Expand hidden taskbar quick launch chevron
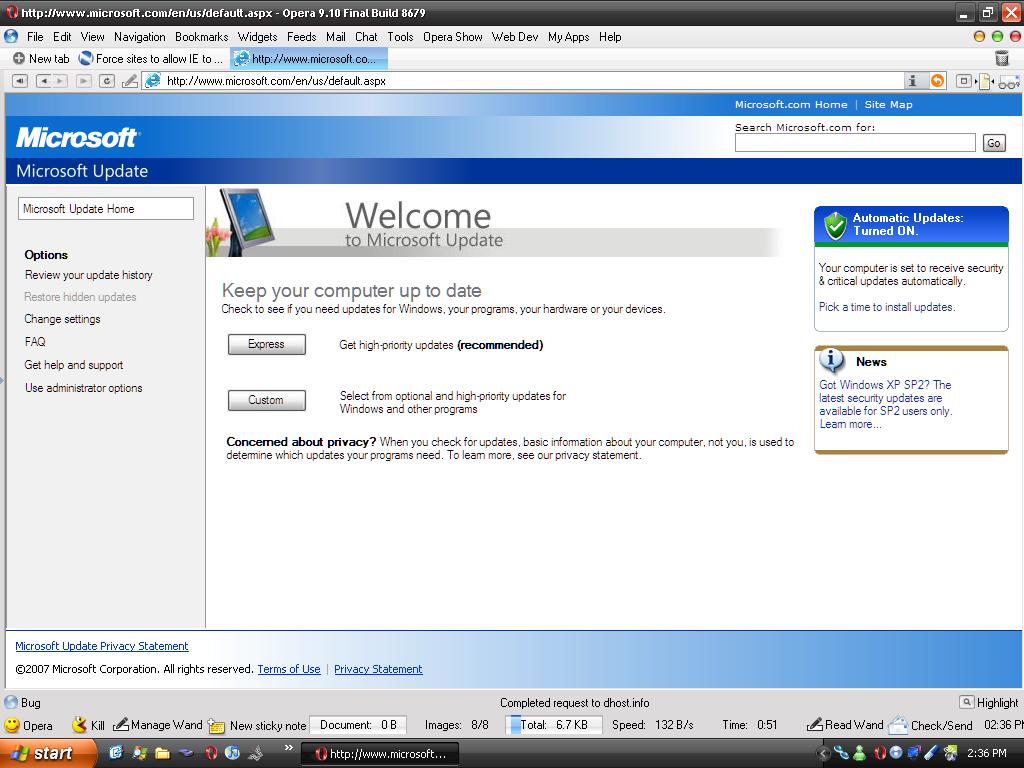The image size is (1024, 768). 290,747
